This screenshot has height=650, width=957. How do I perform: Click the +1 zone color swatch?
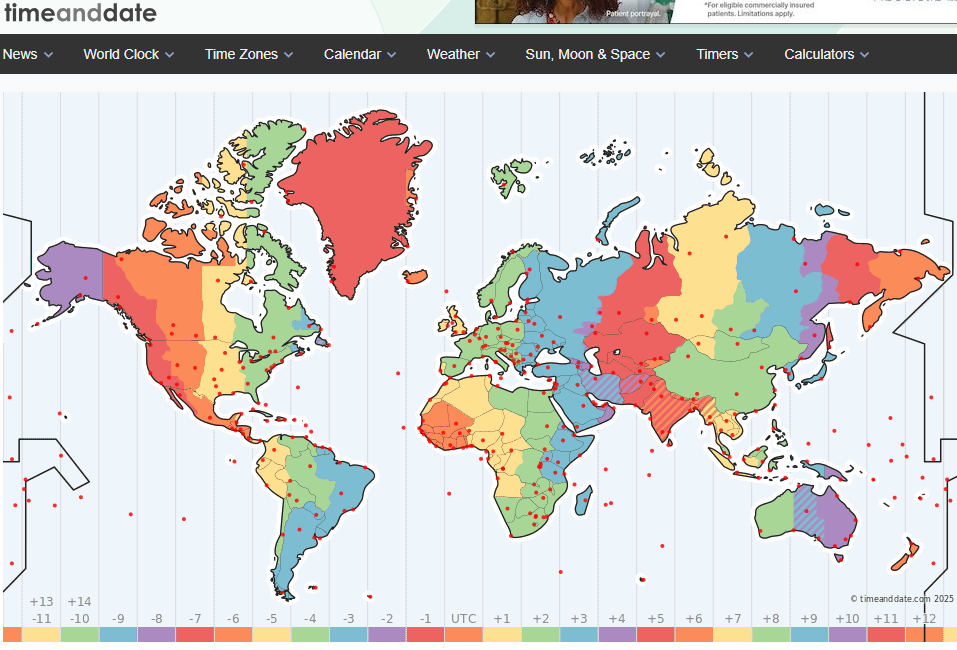502,634
